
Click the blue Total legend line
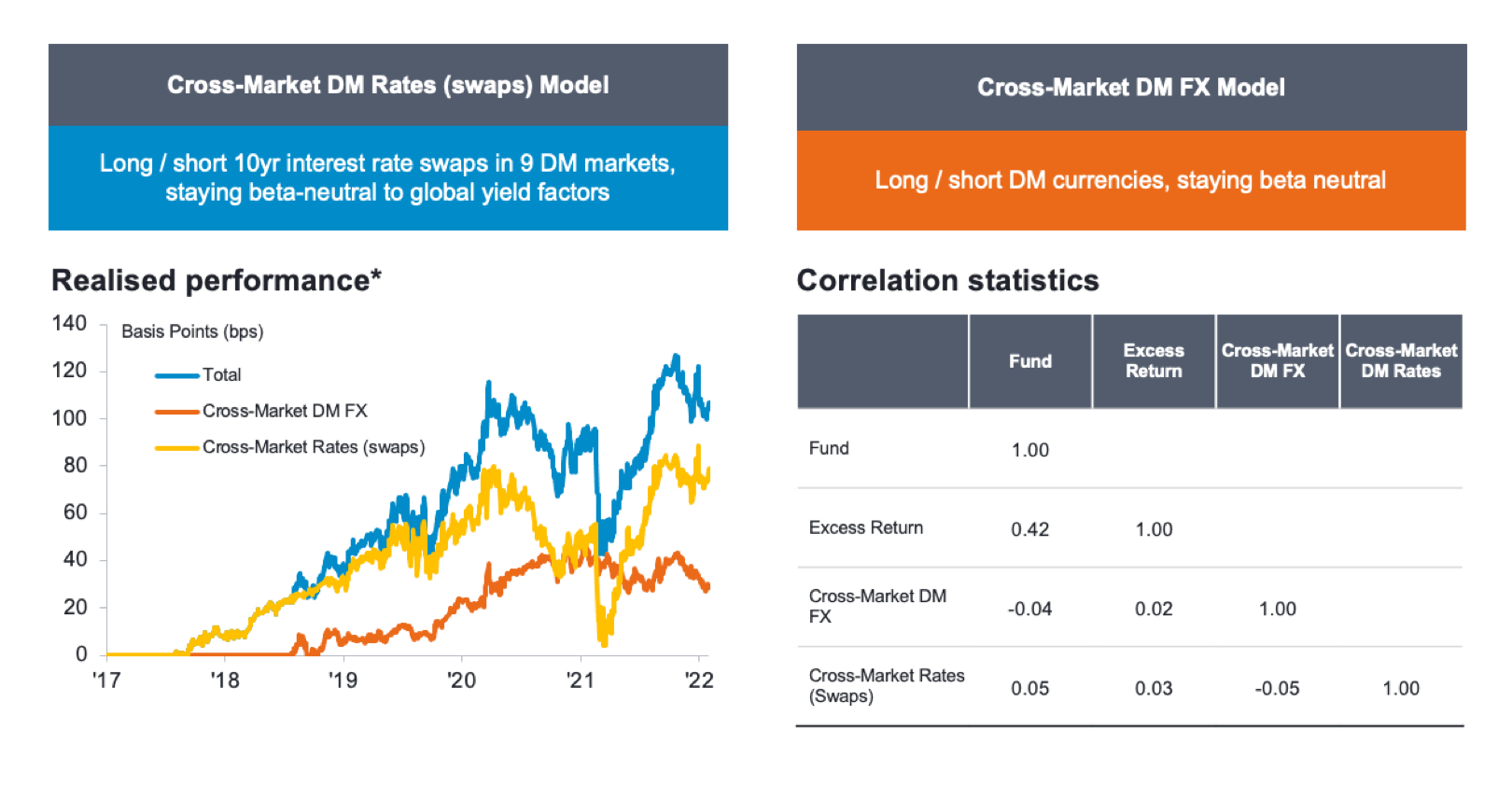177,375
